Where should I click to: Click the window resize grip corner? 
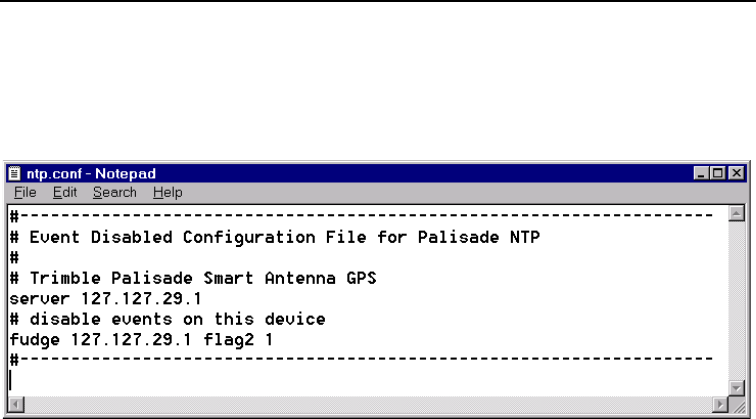[x=740, y=404]
